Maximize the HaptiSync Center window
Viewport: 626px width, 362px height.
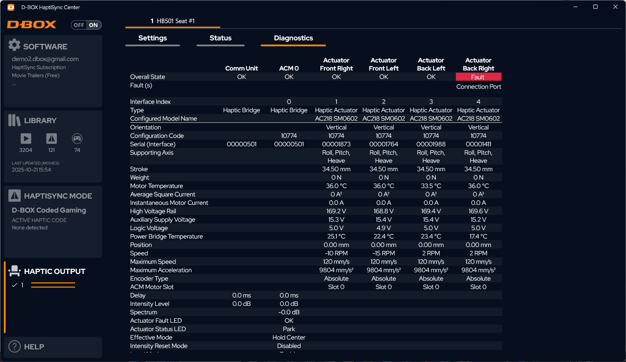pyautogui.click(x=595, y=7)
